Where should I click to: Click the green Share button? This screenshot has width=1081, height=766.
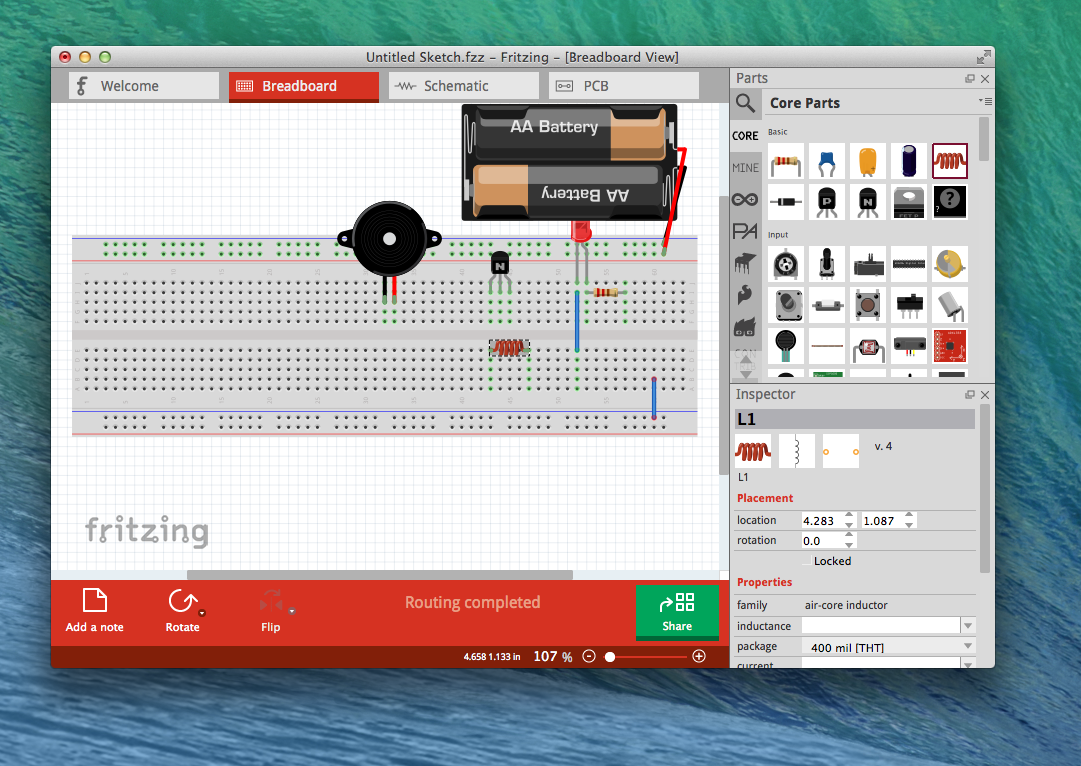click(x=677, y=612)
